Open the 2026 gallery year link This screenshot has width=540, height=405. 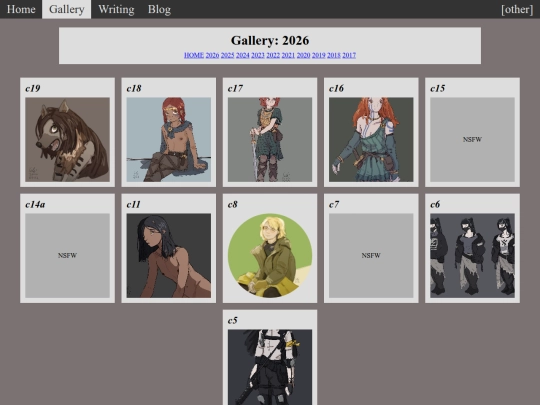click(x=212, y=55)
